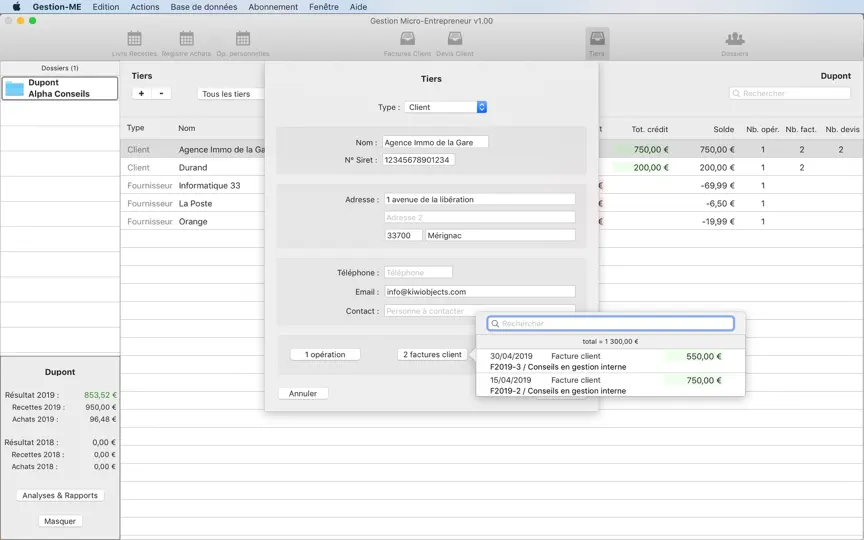The height and width of the screenshot is (540, 864).
Task: Sort by the Solde column header
Action: [x=723, y=129]
